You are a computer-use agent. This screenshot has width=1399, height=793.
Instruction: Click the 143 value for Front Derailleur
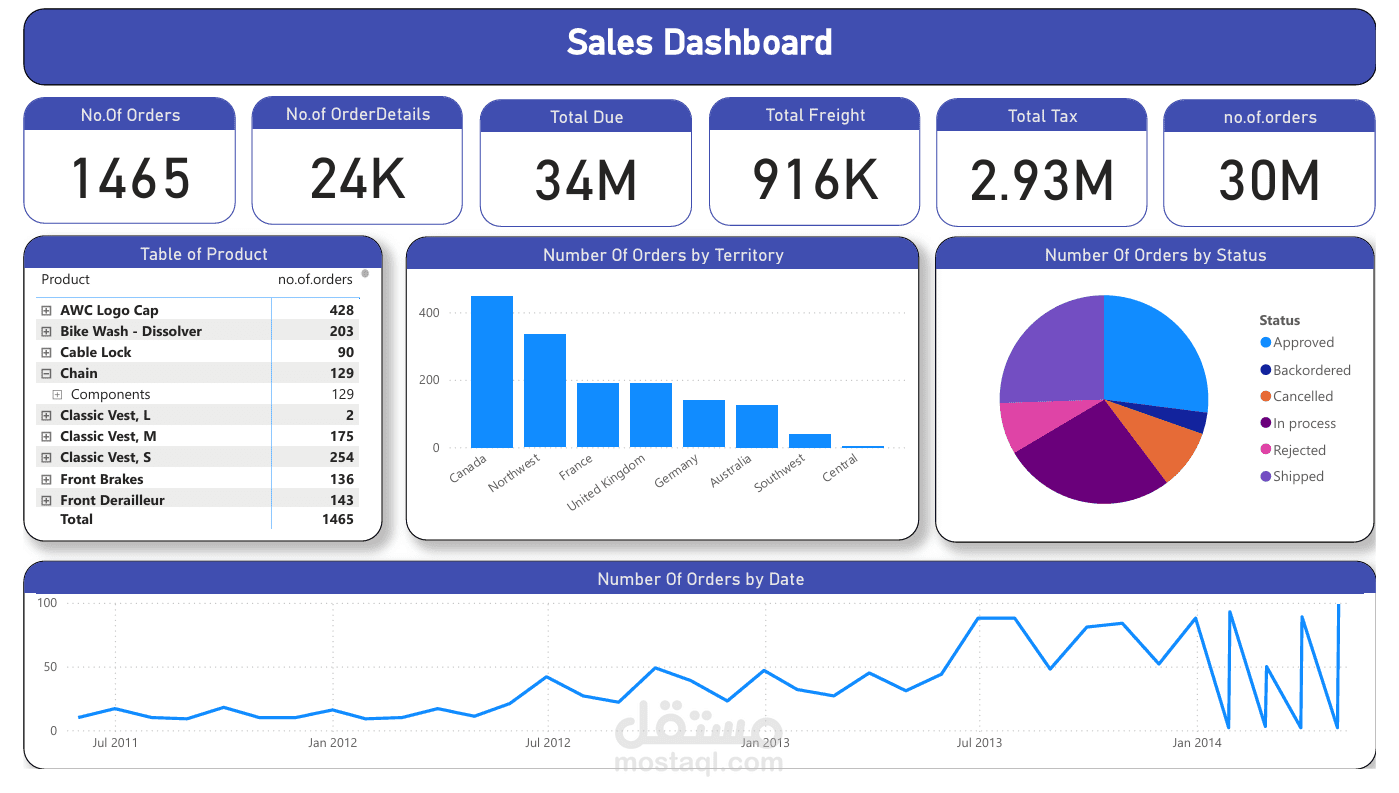click(341, 500)
